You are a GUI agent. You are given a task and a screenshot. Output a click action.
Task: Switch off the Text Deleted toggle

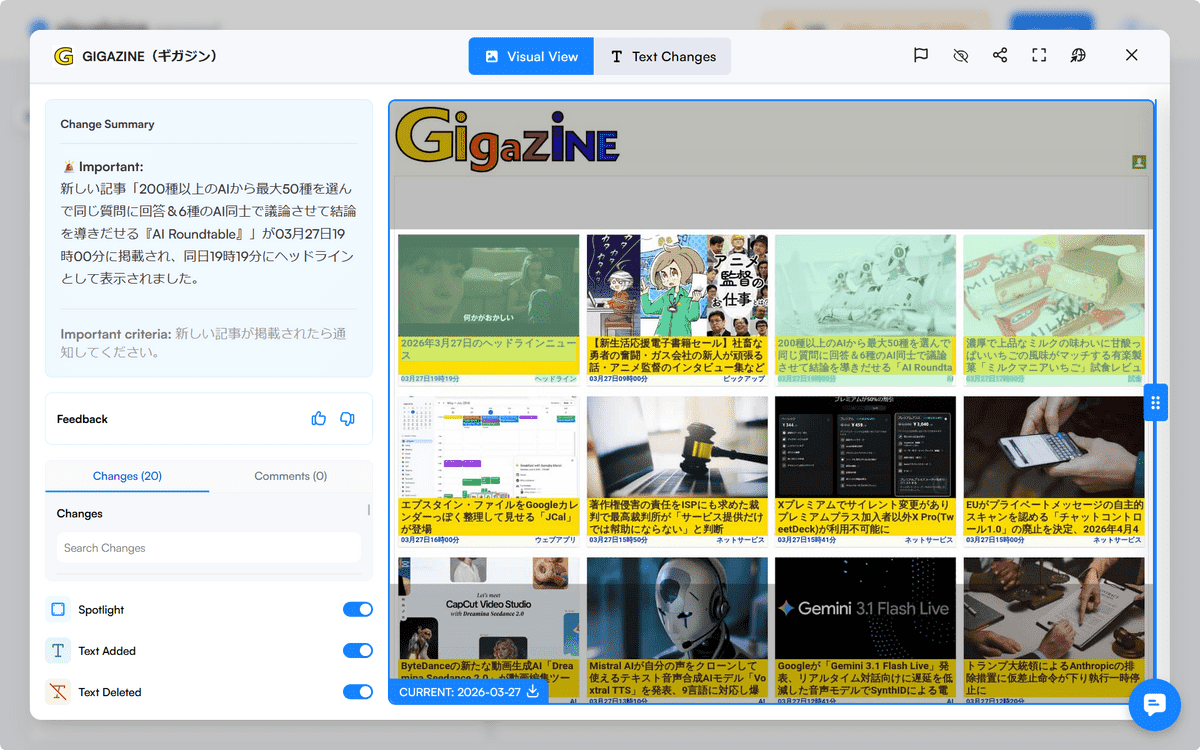357,692
